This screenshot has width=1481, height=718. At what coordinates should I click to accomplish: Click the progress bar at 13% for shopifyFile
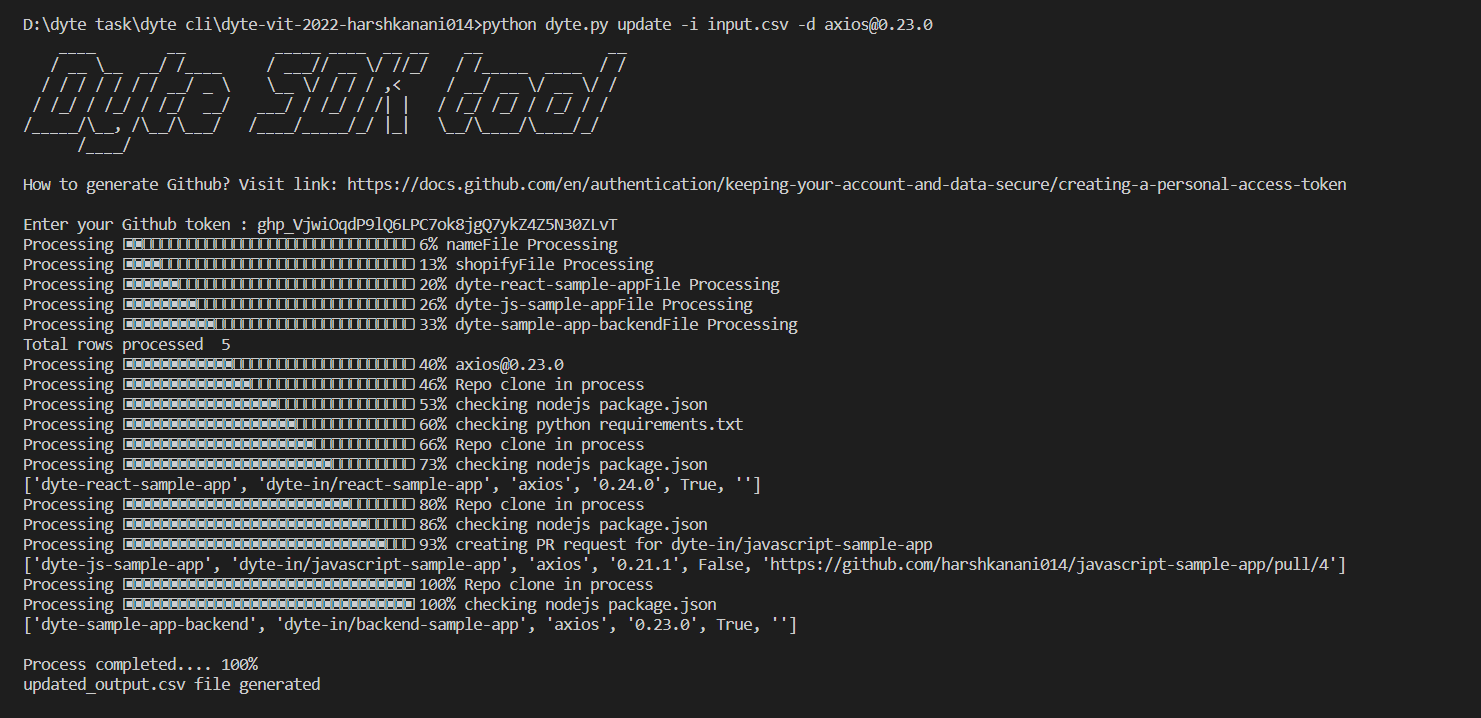coord(268,264)
